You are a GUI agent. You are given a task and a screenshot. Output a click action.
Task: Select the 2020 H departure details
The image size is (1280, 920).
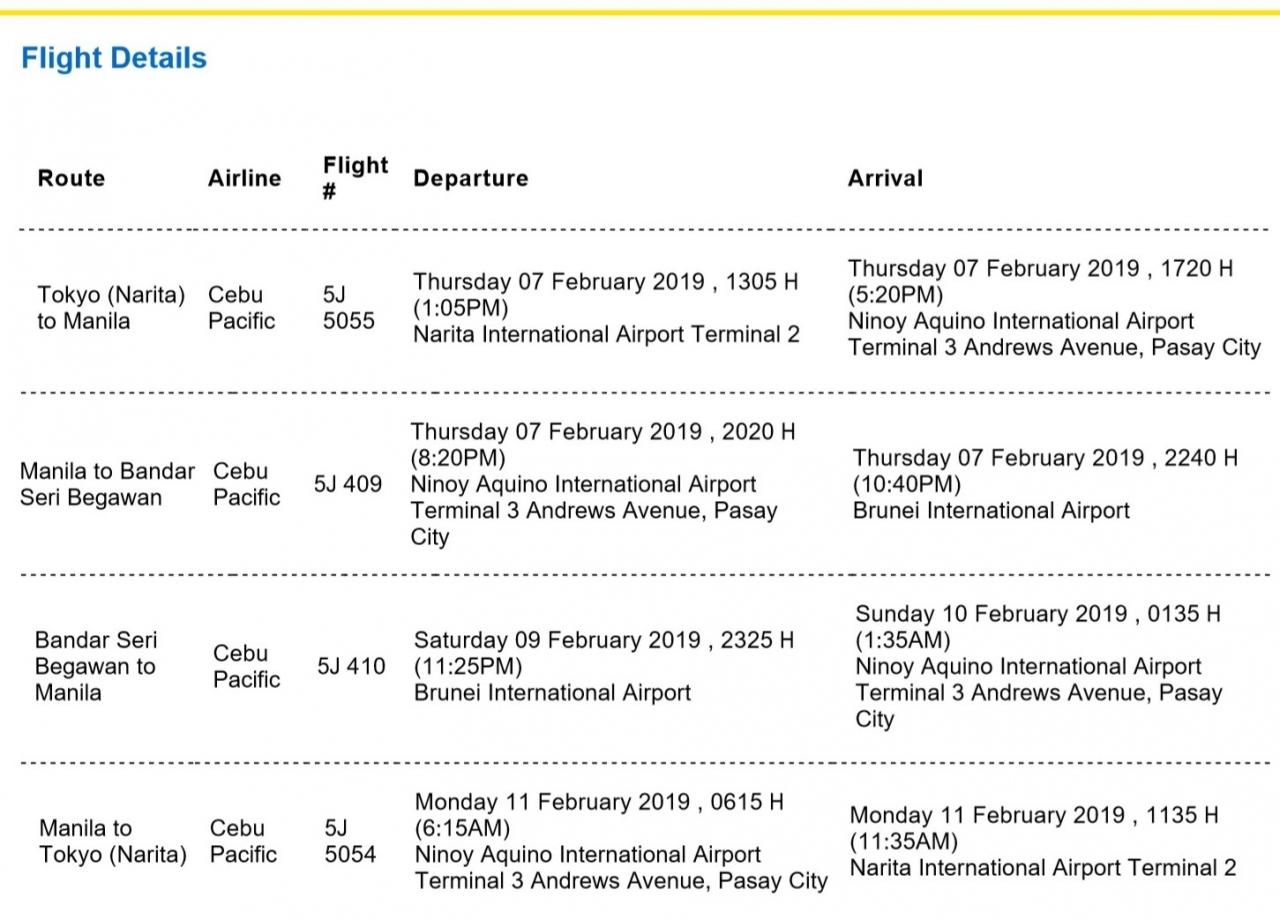click(x=603, y=484)
